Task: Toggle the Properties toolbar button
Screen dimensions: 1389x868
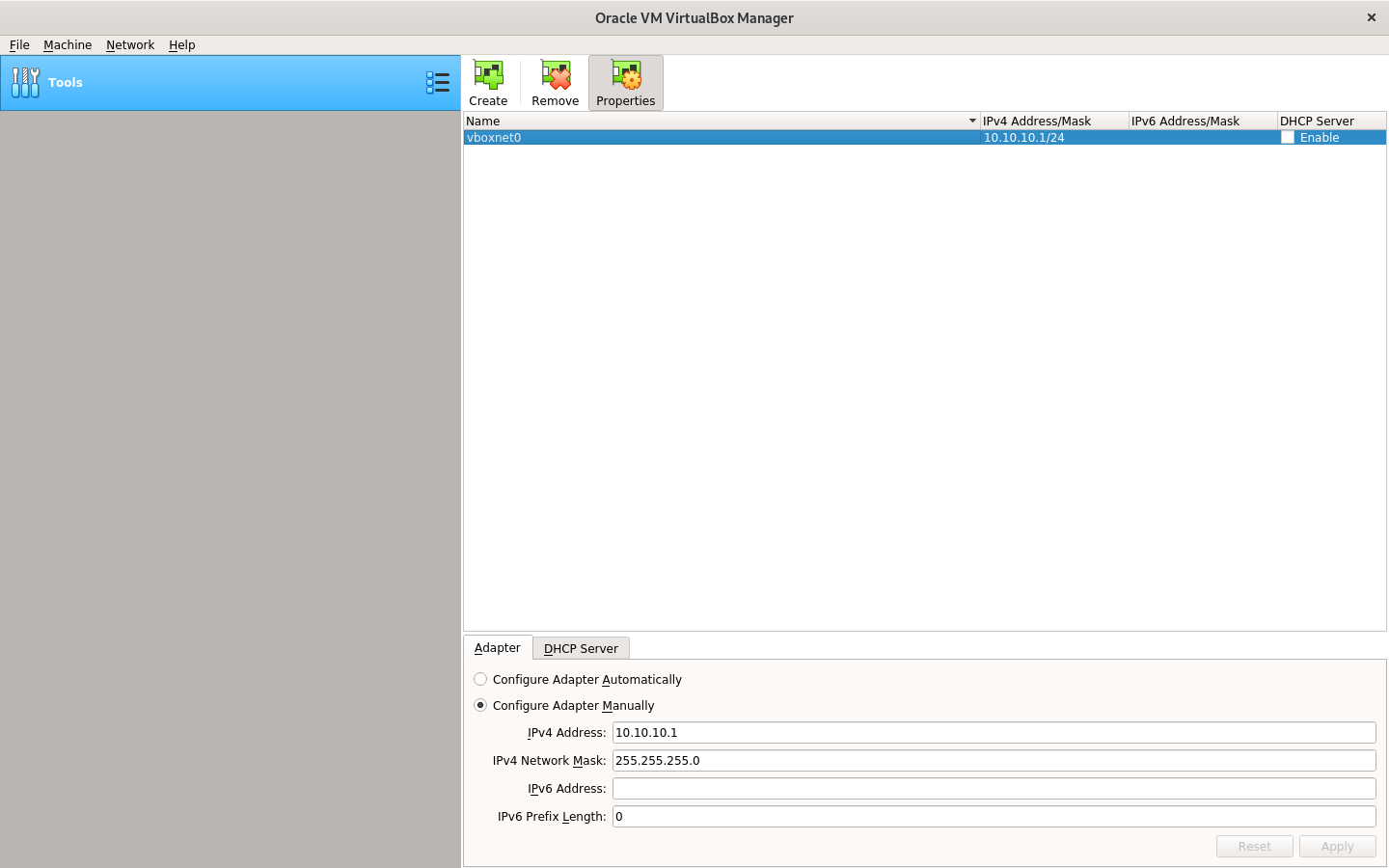Action: click(x=626, y=83)
